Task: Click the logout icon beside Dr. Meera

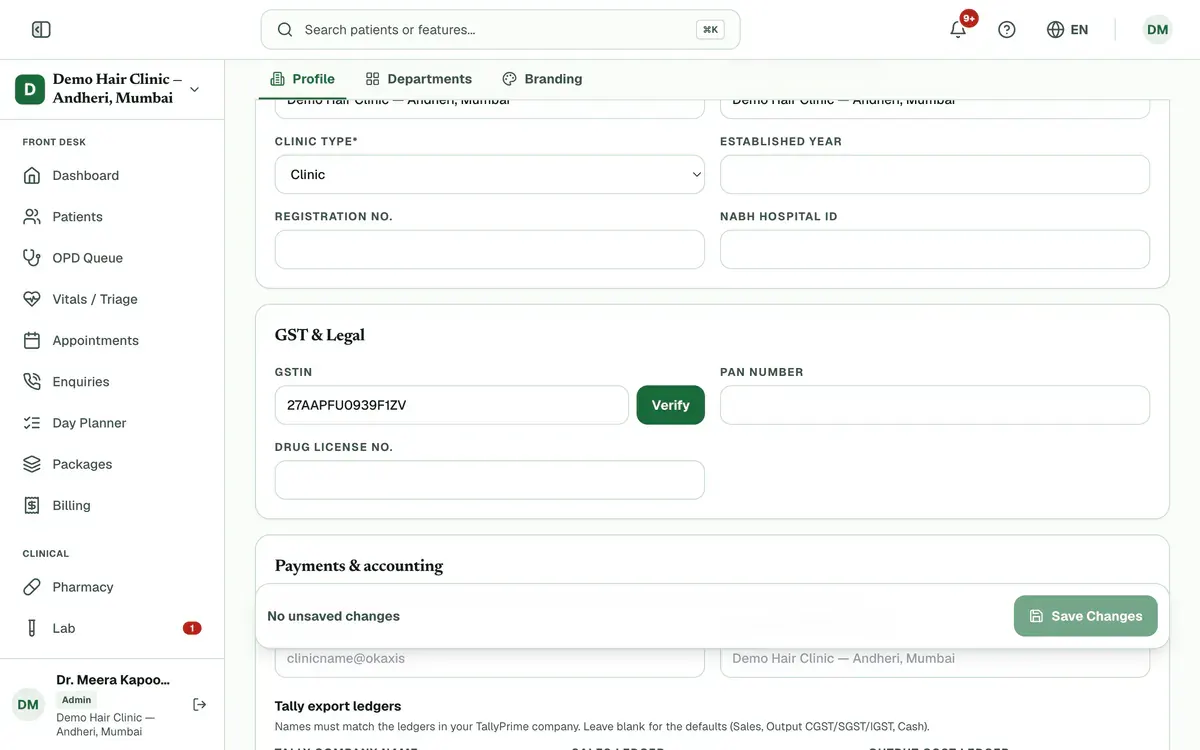Action: (200, 705)
